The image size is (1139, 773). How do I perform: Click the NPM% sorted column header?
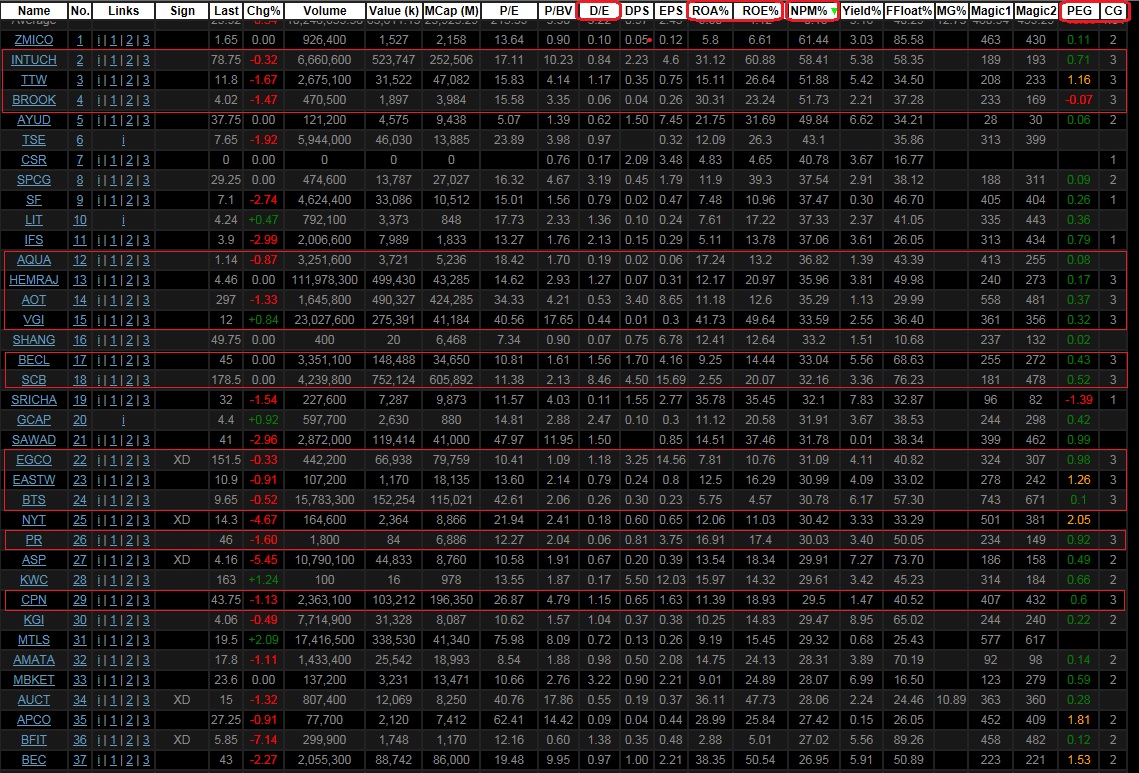[813, 11]
